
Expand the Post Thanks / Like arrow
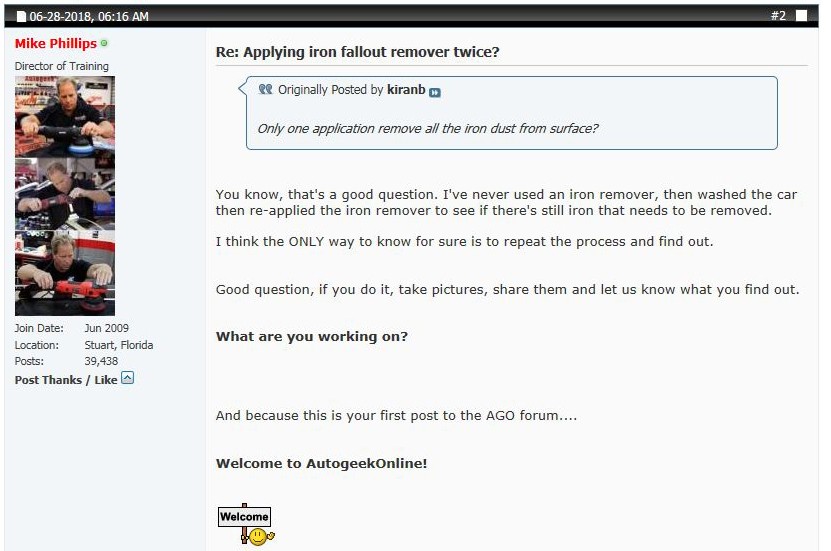point(127,378)
